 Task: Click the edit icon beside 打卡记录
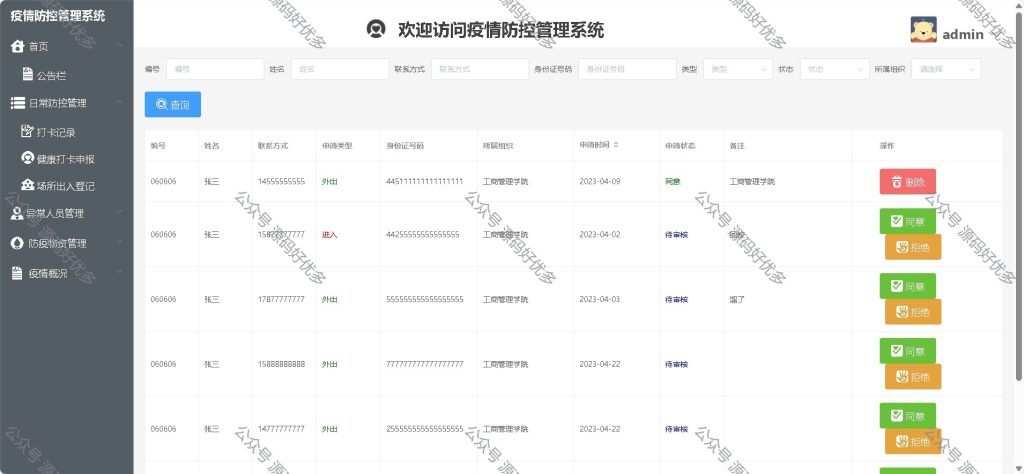click(27, 131)
